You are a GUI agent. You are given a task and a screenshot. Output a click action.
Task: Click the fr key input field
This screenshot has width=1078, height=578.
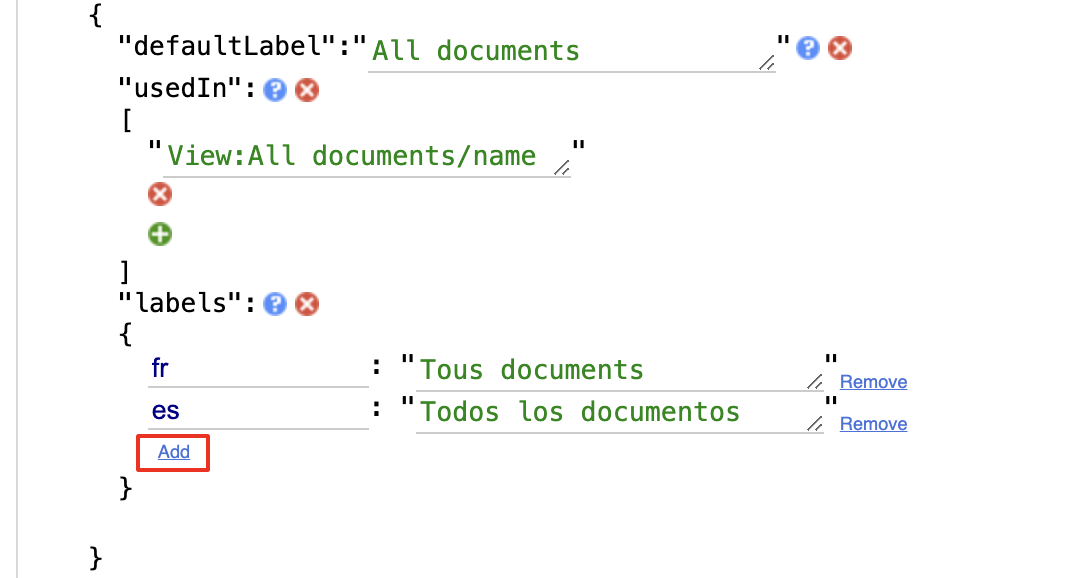click(x=257, y=369)
